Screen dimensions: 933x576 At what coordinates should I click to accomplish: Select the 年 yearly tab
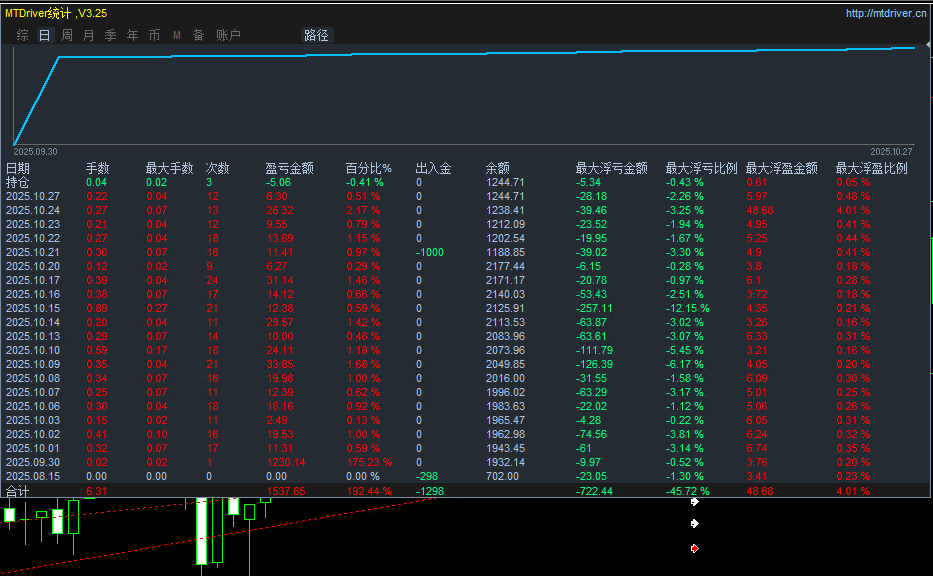(132, 36)
